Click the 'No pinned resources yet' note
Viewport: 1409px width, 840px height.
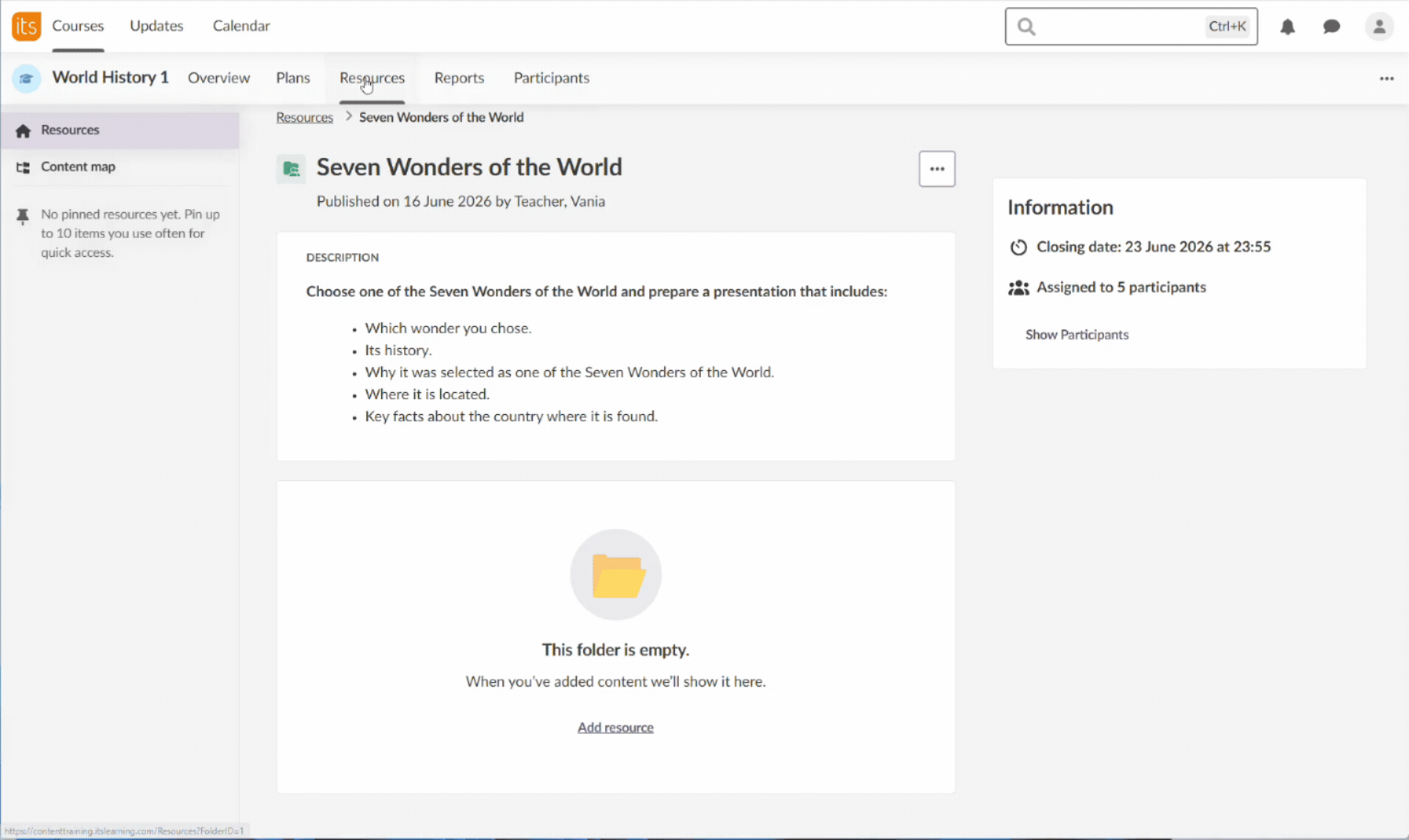pos(130,233)
